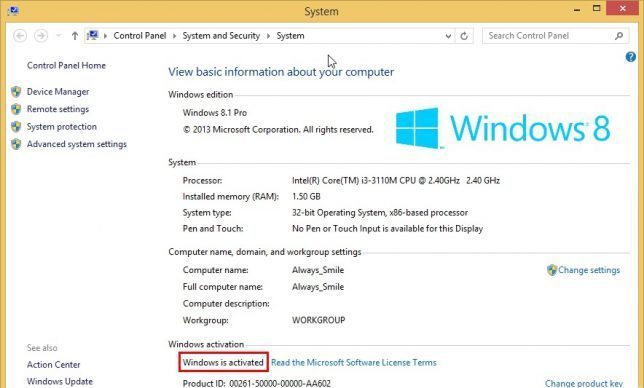644x388 pixels.
Task: Go up one level with the Up arrow
Action: (74, 36)
